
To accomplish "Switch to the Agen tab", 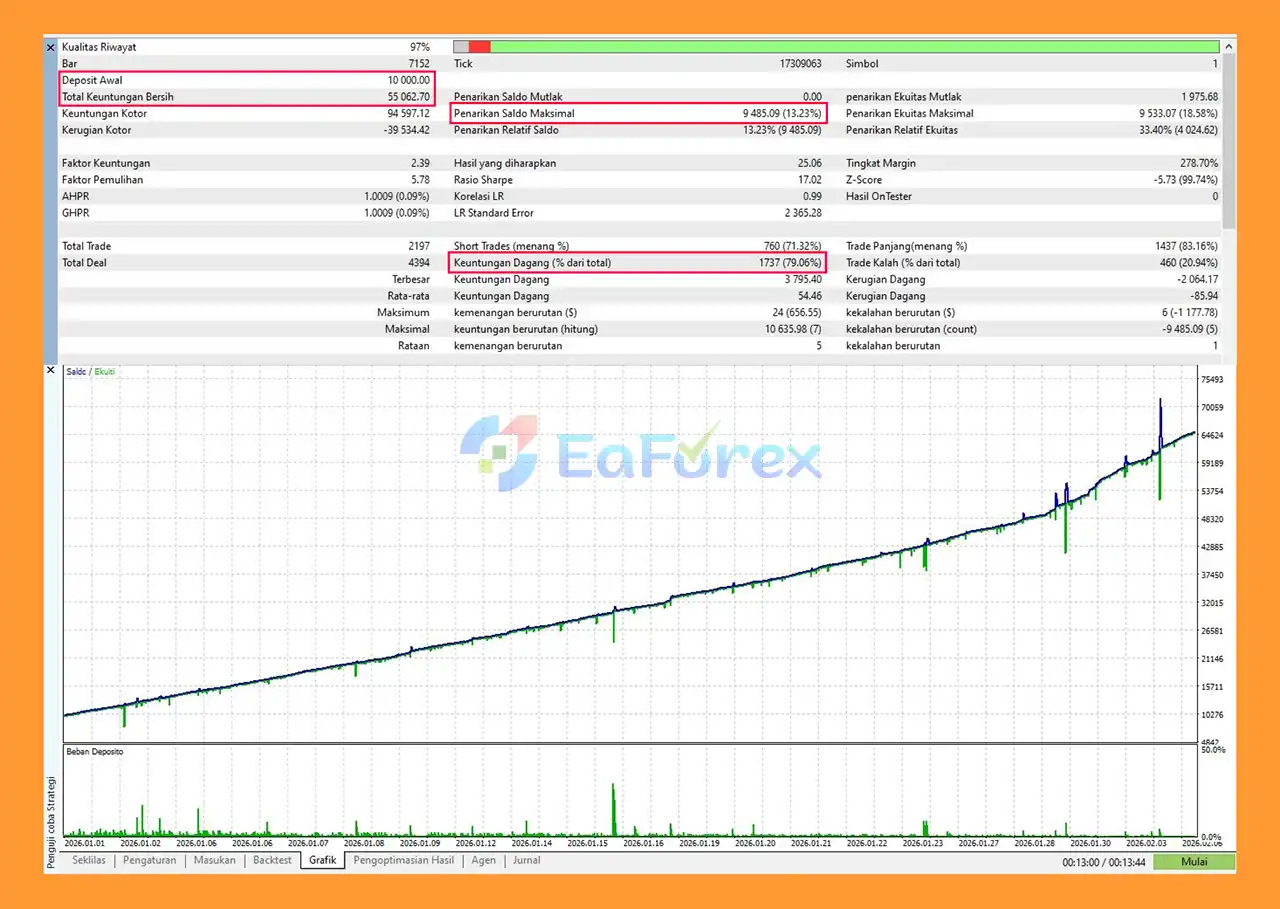I will [x=483, y=860].
